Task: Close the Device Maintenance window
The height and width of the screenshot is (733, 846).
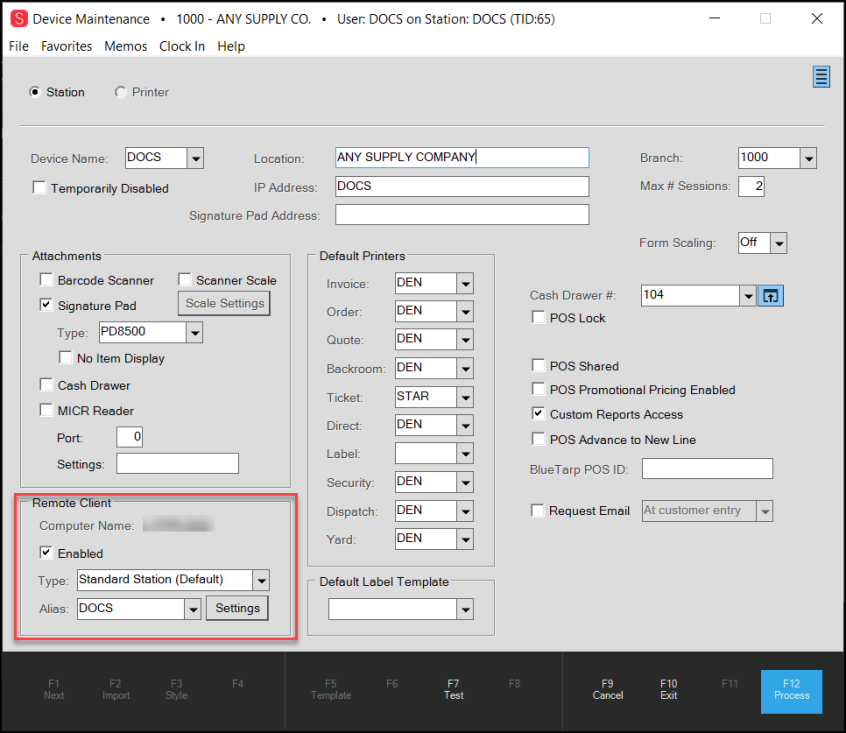Action: tap(817, 19)
